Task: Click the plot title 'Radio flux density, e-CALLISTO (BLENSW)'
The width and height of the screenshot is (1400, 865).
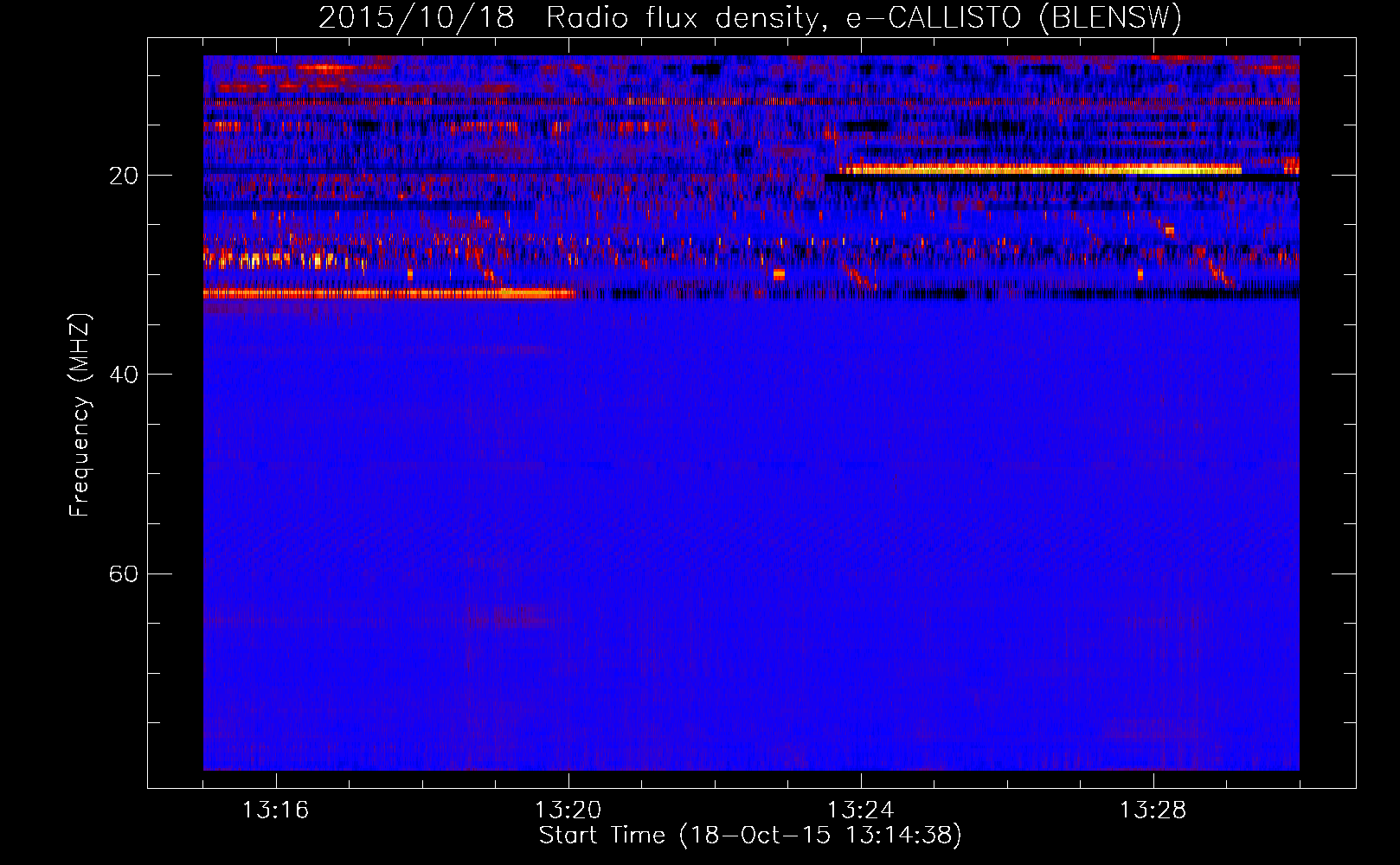Action: 864,17
